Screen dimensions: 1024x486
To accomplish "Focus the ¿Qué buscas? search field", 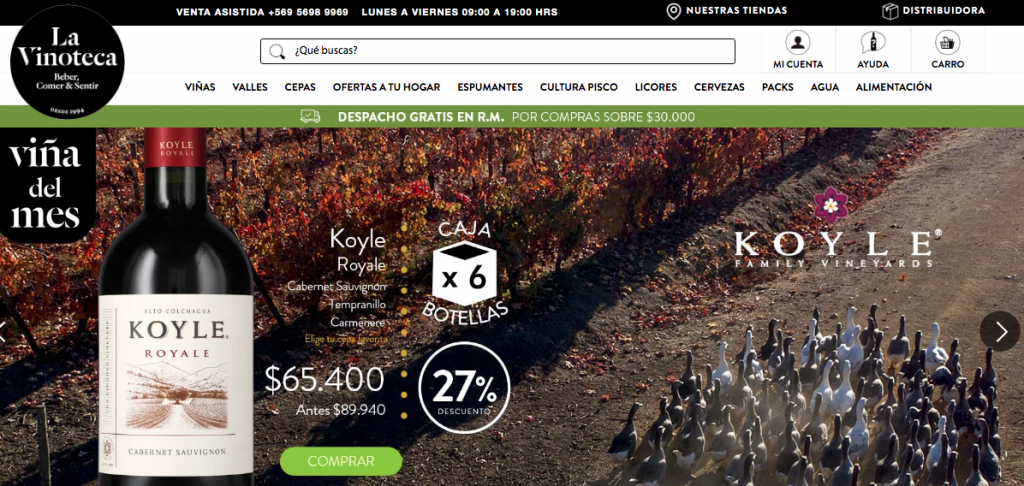I will click(x=498, y=51).
